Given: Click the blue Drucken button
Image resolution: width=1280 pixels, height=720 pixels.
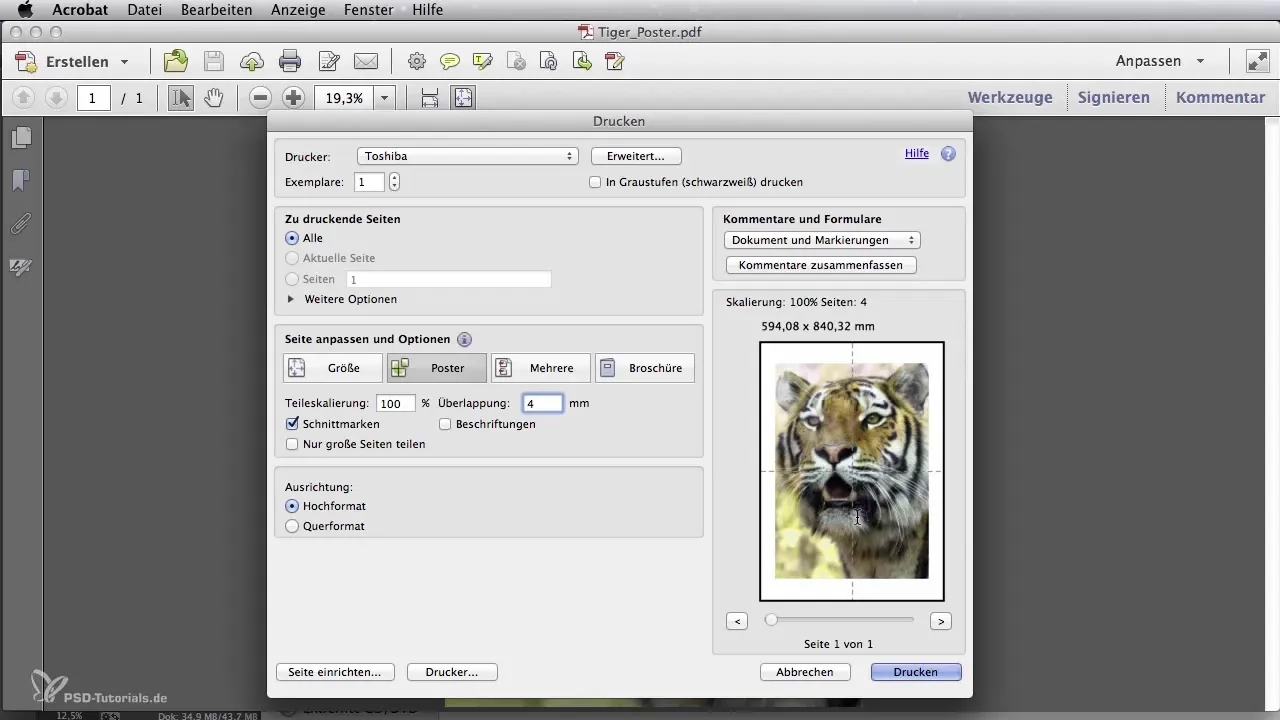Looking at the screenshot, I should [916, 672].
